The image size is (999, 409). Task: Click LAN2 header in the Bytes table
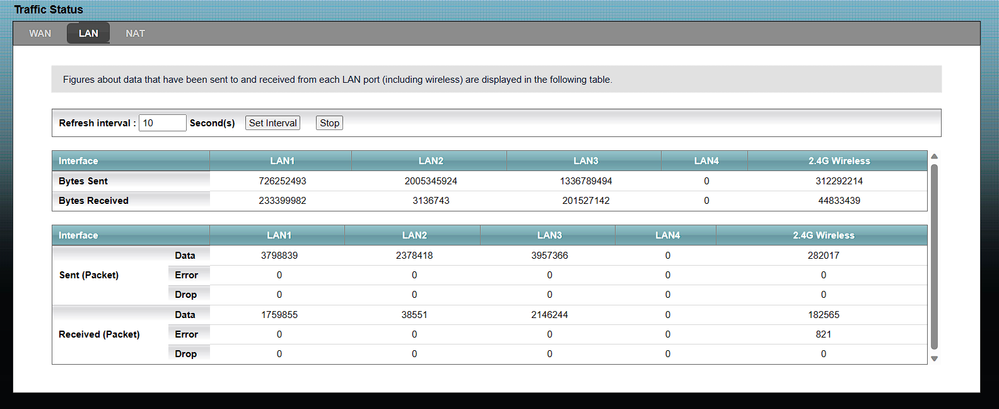pyautogui.click(x=432, y=161)
